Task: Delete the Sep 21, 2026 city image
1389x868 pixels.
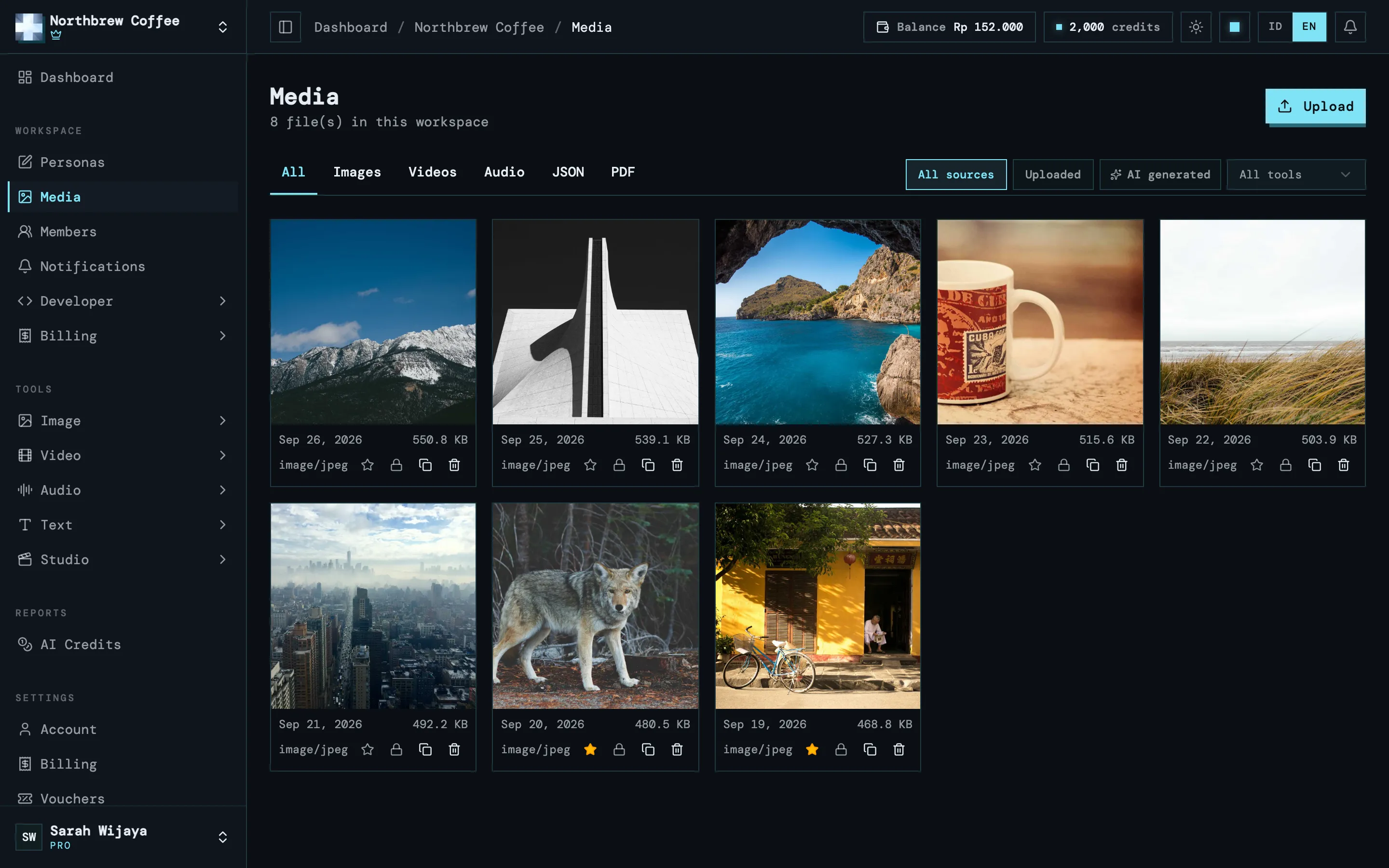Action: (454, 749)
